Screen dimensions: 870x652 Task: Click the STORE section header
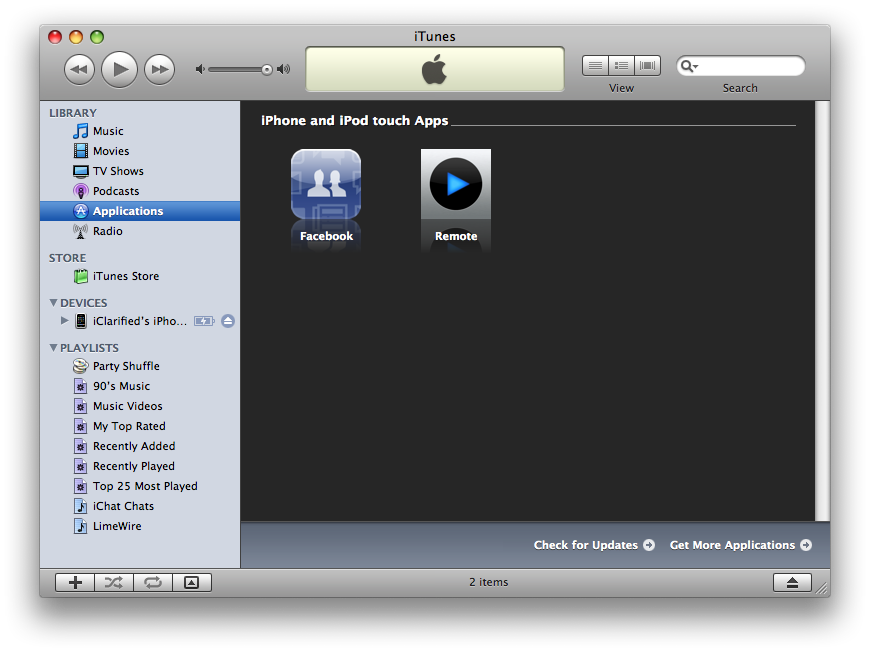coord(67,258)
